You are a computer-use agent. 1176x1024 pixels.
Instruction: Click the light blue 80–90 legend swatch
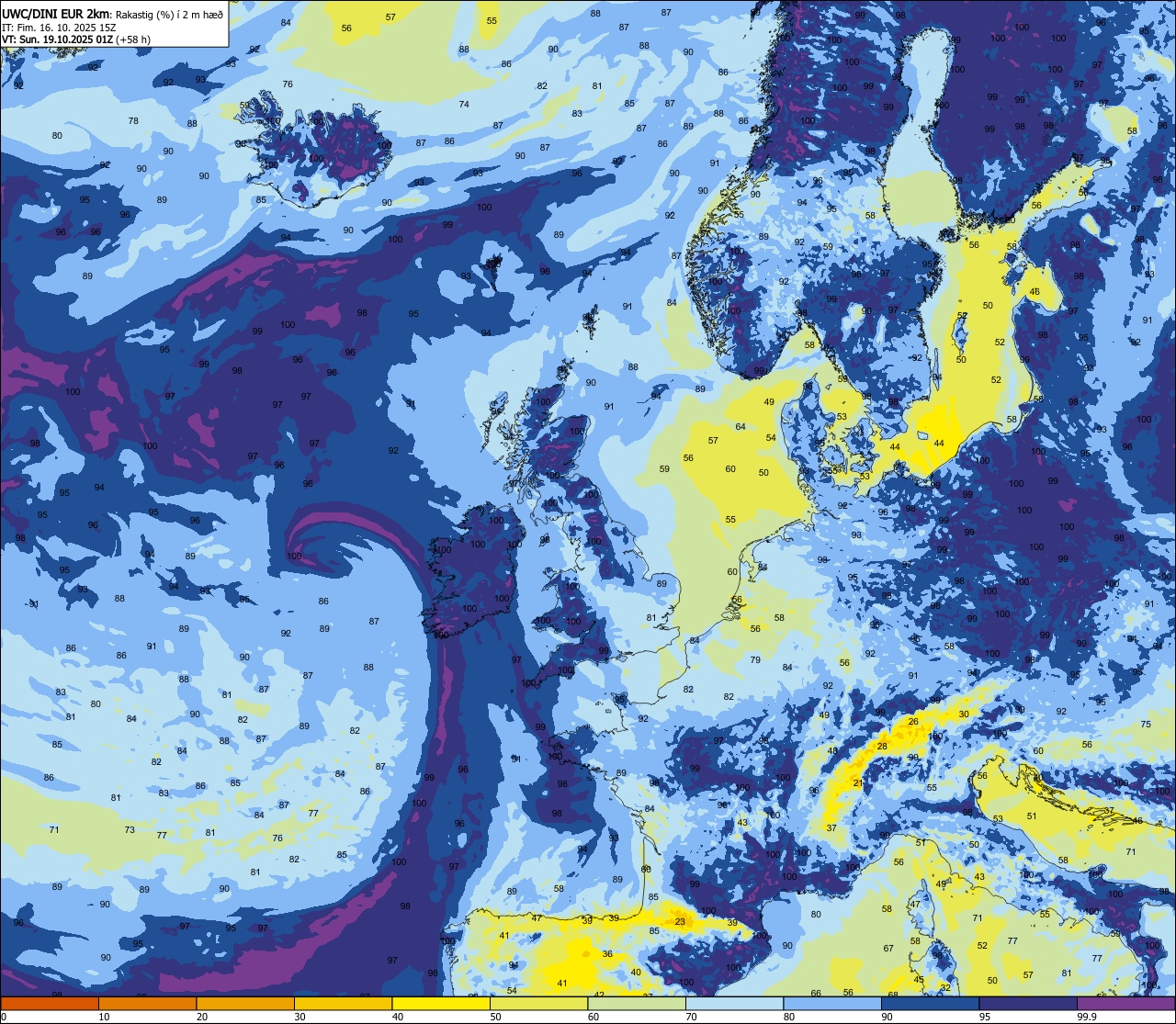tap(832, 1003)
